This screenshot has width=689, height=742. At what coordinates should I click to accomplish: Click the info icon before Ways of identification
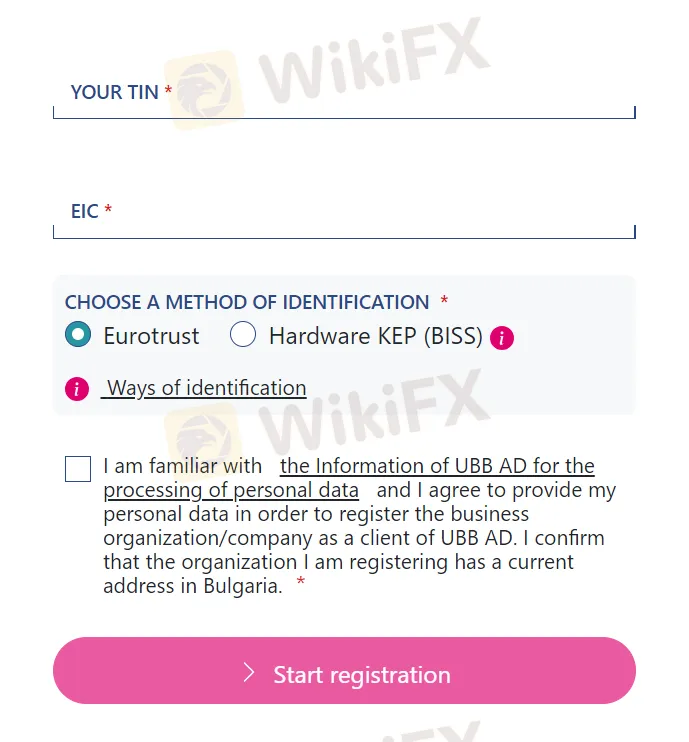(77, 389)
